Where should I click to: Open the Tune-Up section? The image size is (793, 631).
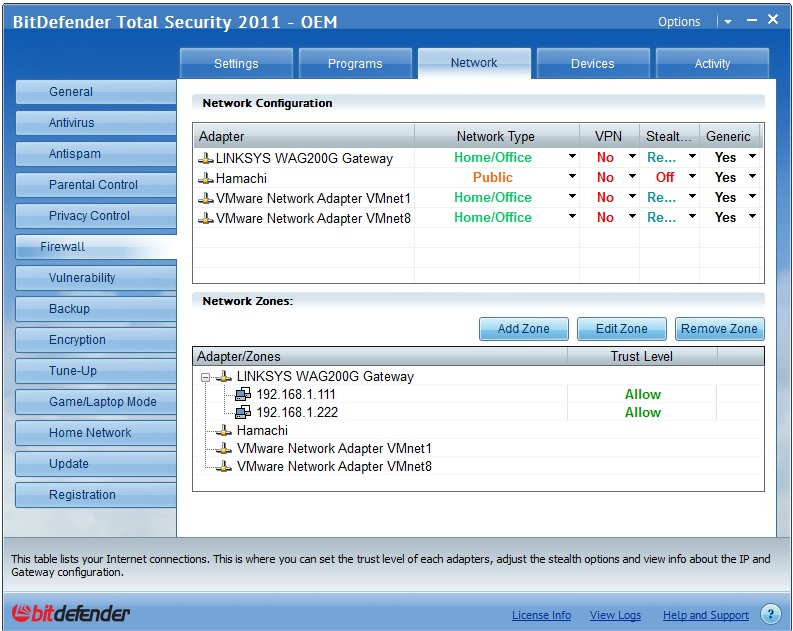pyautogui.click(x=96, y=371)
